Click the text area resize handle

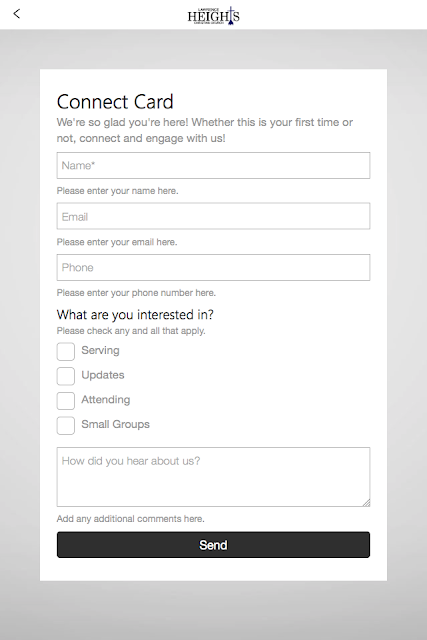(366, 502)
